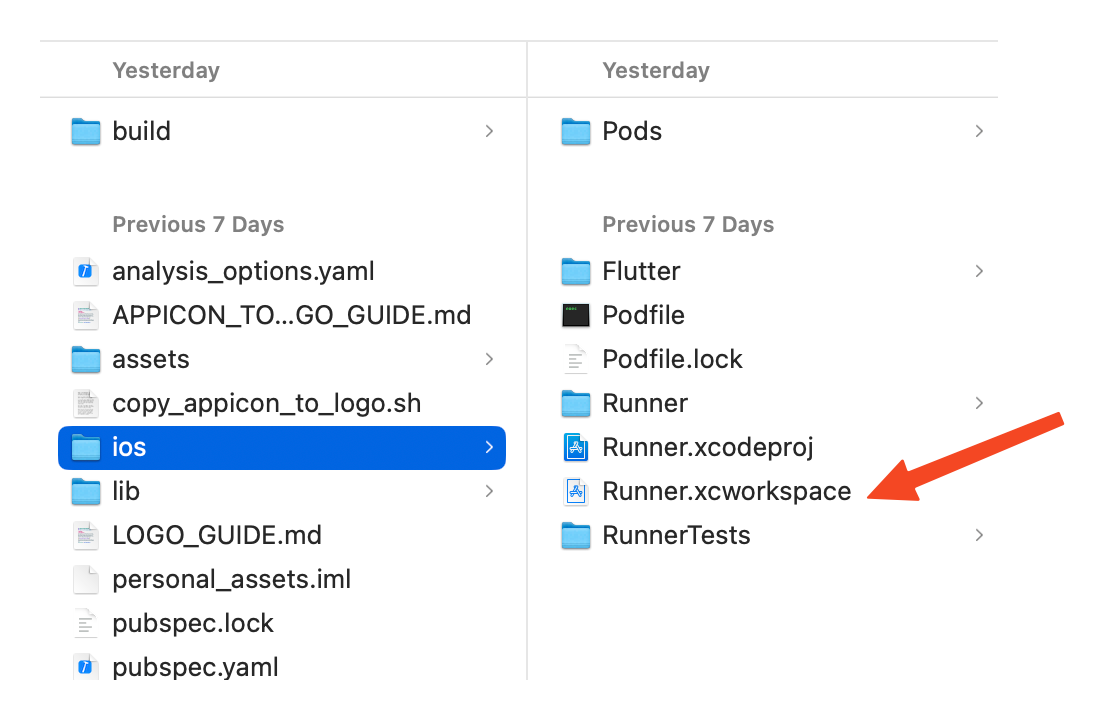Expand the build folder chevron
The height and width of the screenshot is (720, 1102).
489,131
